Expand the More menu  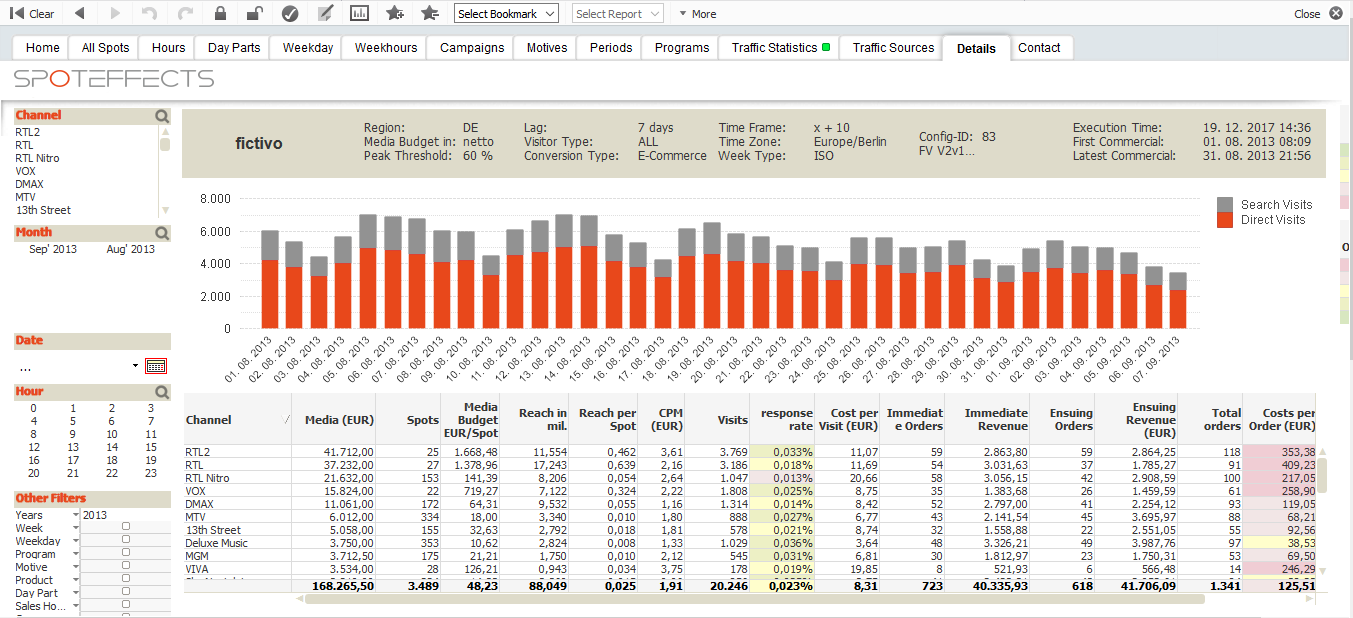tap(697, 14)
